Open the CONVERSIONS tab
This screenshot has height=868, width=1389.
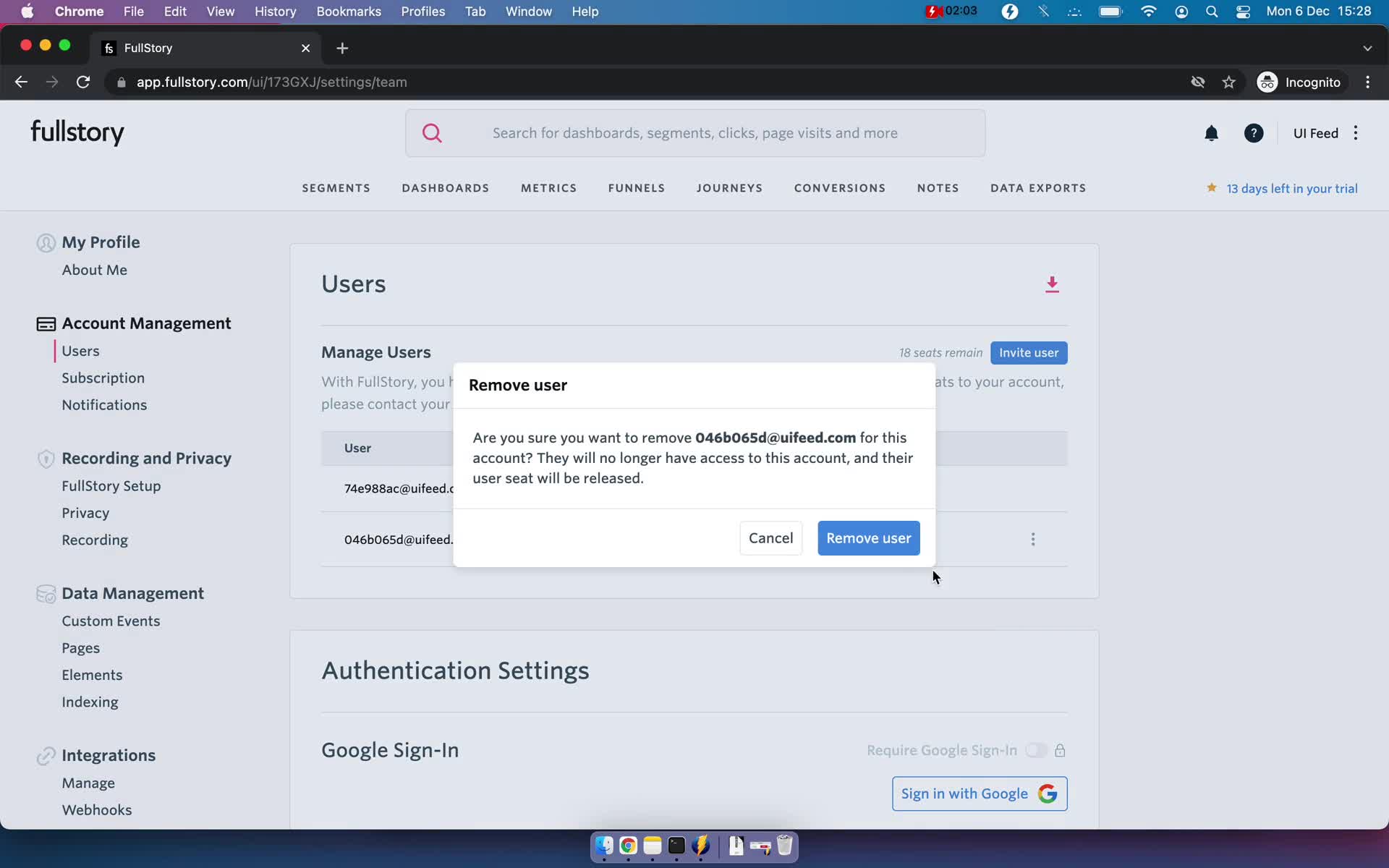[x=839, y=188]
